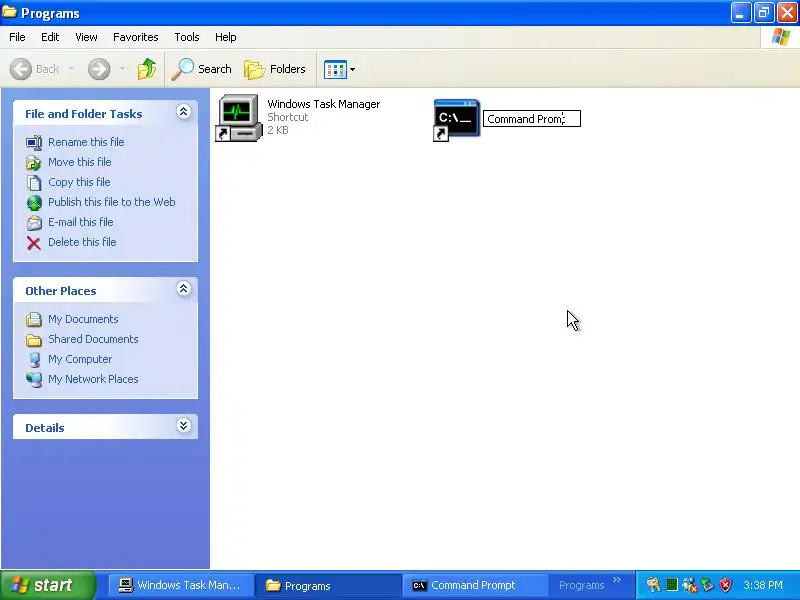
Task: Expand the Details panel
Action: pos(184,426)
